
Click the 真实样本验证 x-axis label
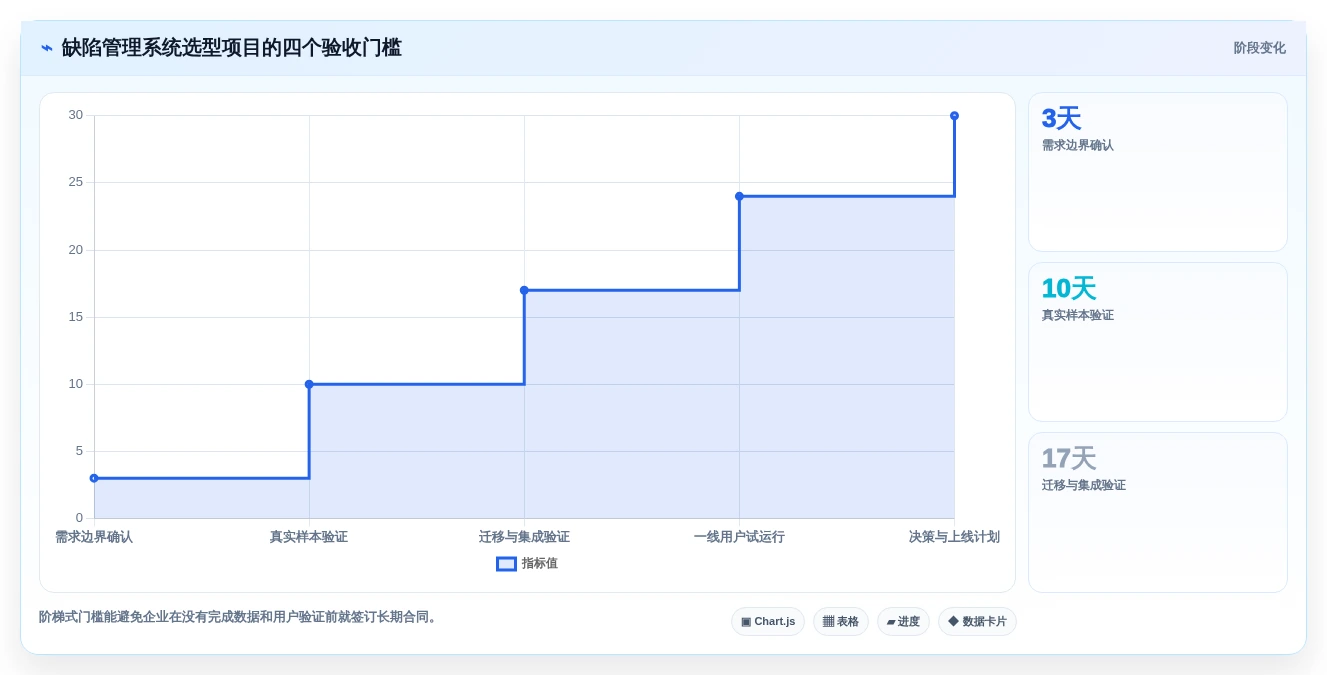309,537
